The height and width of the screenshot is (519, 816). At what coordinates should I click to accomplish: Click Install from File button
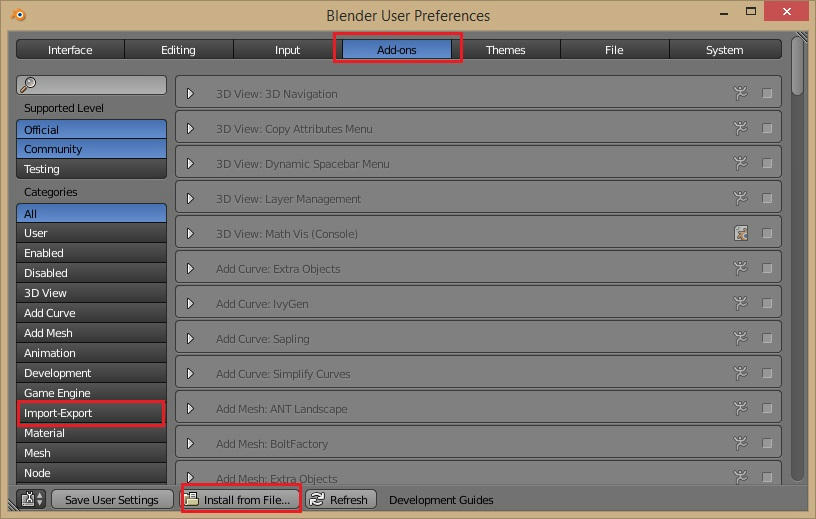(241, 500)
